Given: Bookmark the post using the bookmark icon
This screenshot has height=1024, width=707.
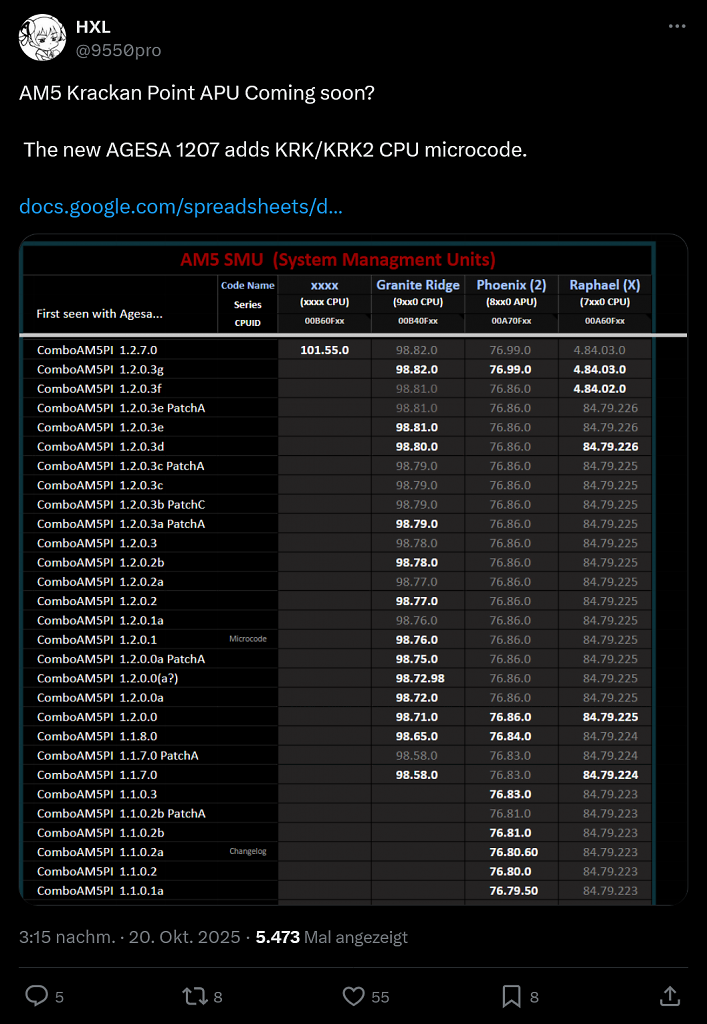Looking at the screenshot, I should click(x=511, y=996).
